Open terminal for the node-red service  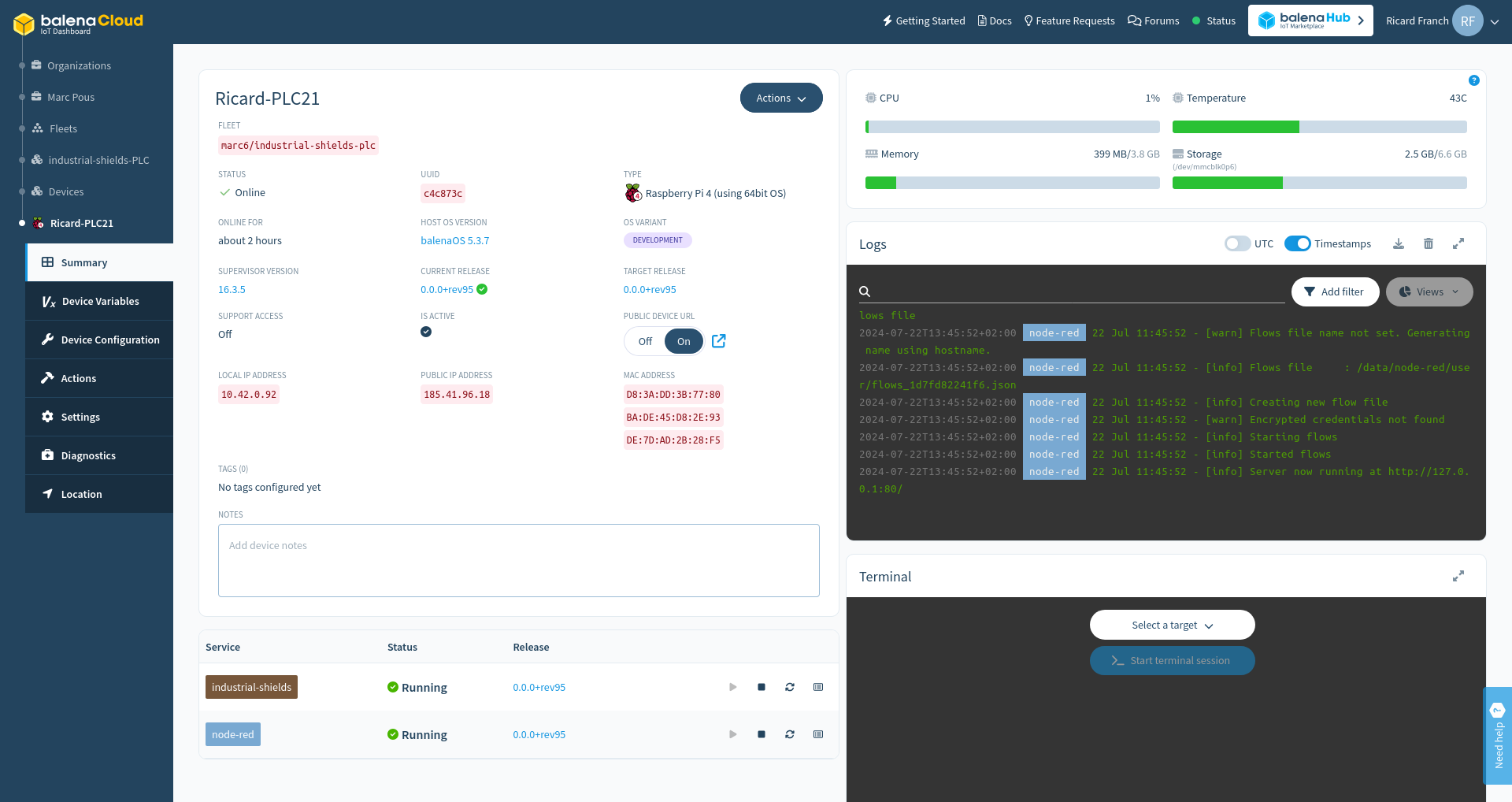(818, 734)
